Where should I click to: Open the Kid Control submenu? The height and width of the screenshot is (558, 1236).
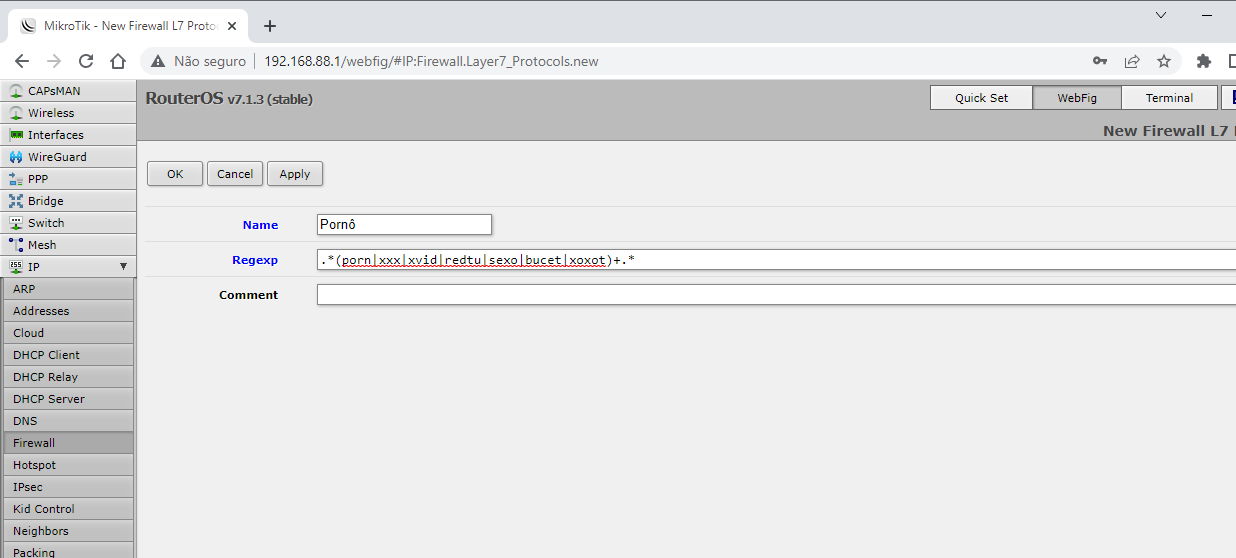click(68, 509)
